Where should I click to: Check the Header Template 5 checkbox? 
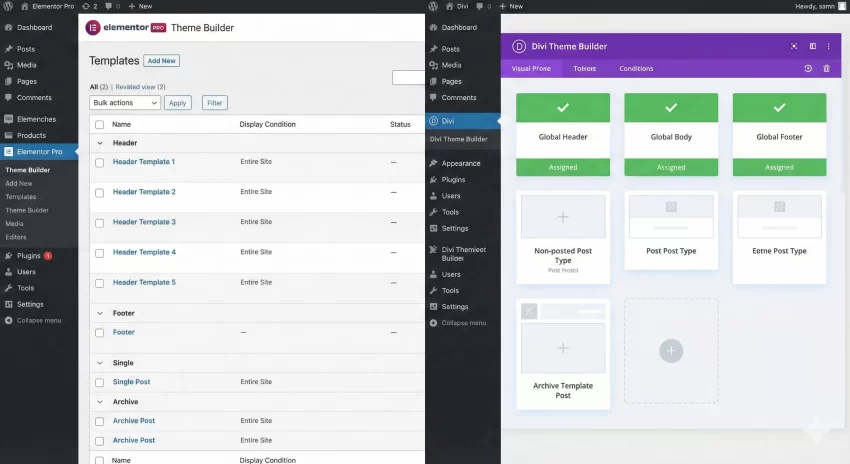pyautogui.click(x=99, y=283)
